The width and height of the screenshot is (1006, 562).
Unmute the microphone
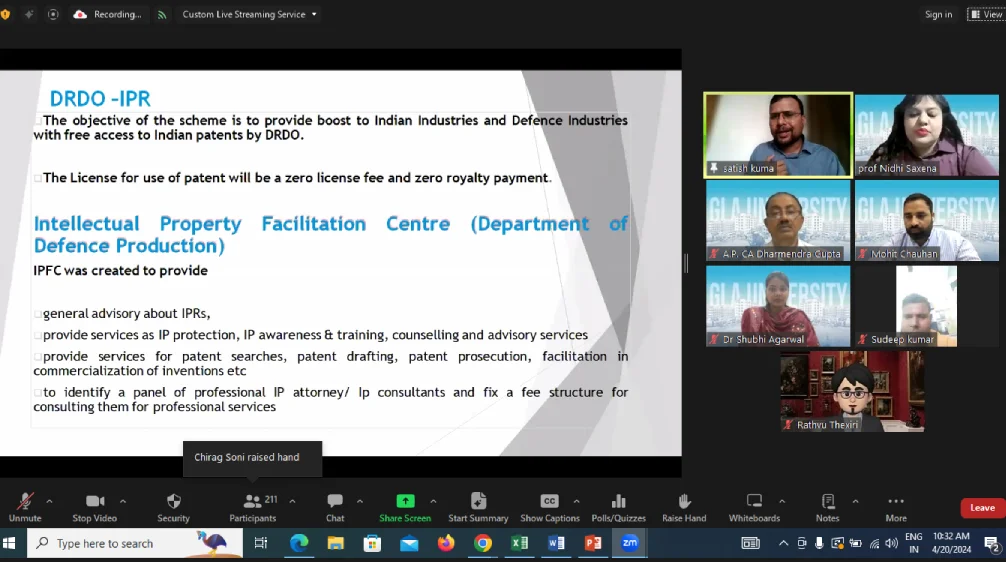25,506
